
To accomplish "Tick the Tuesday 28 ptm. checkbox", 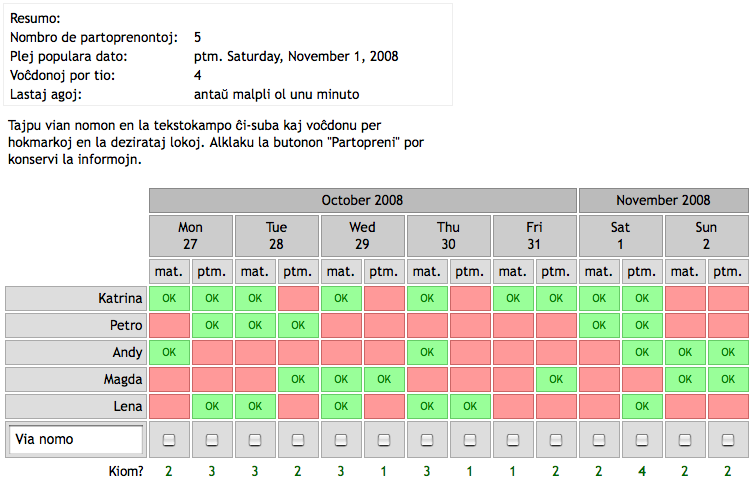I will (x=298, y=440).
